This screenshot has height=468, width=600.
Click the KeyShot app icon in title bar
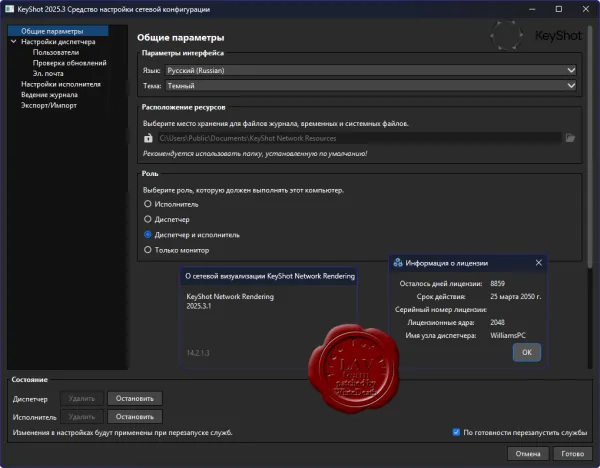9,9
